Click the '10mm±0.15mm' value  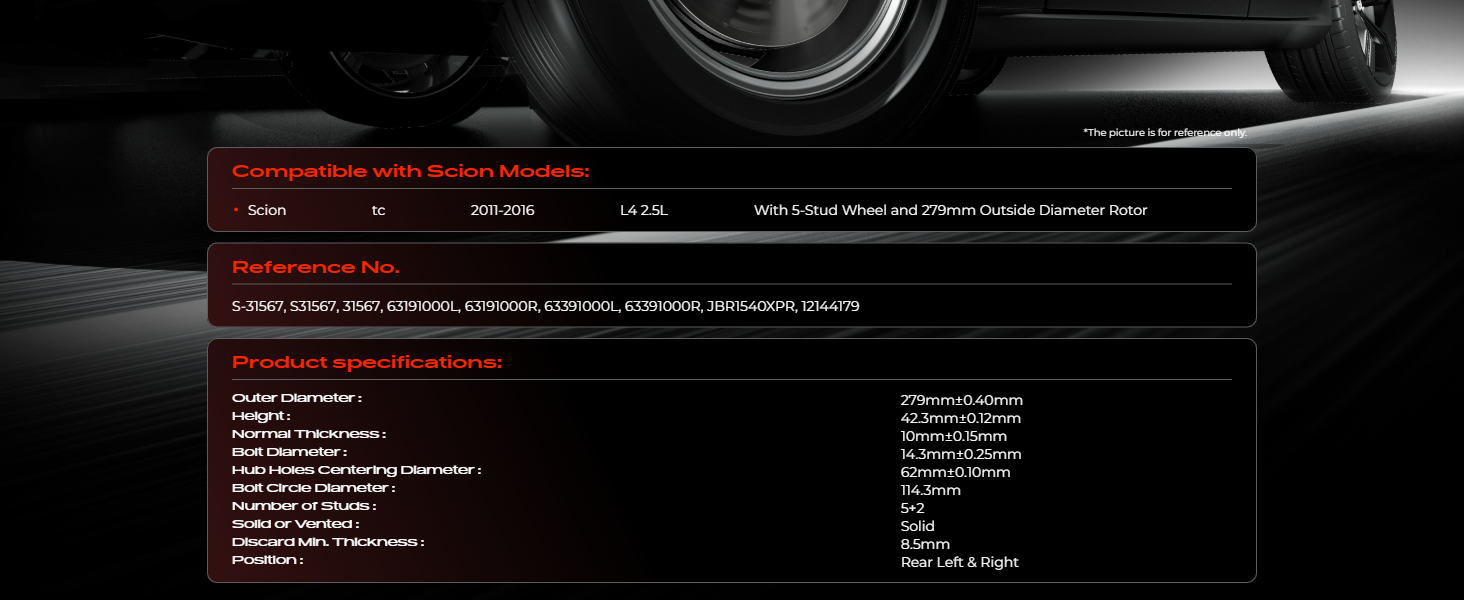point(954,436)
